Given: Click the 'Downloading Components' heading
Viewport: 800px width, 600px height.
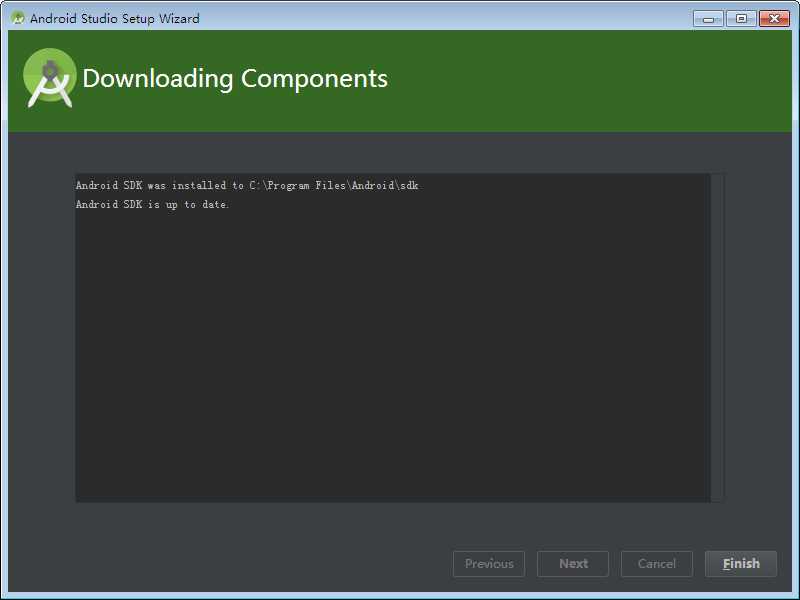Looking at the screenshot, I should pyautogui.click(x=235, y=79).
